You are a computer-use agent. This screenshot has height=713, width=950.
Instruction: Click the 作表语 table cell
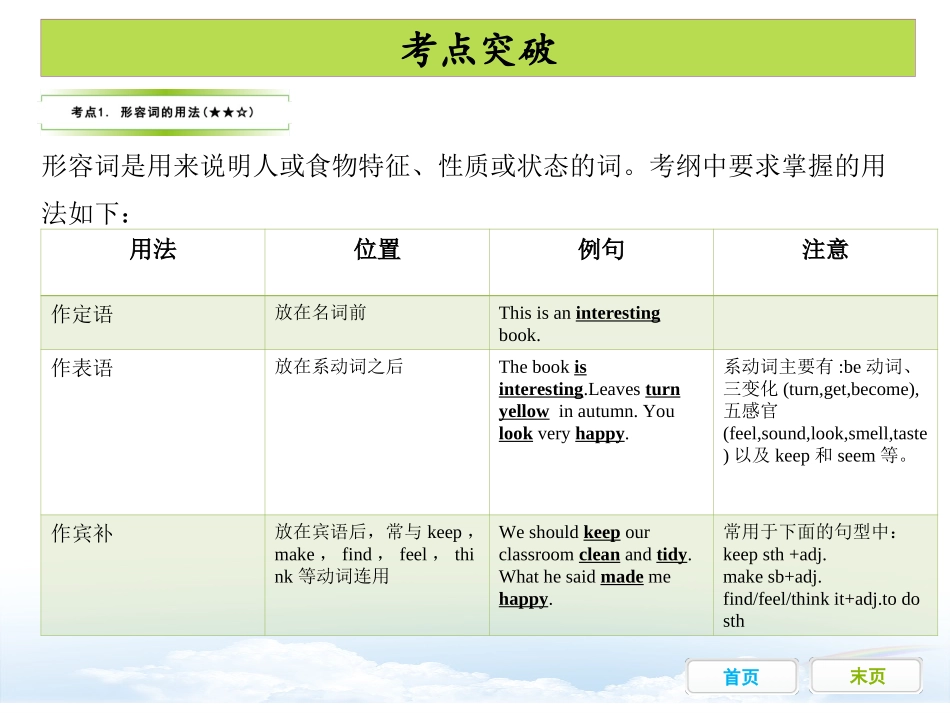(153, 432)
